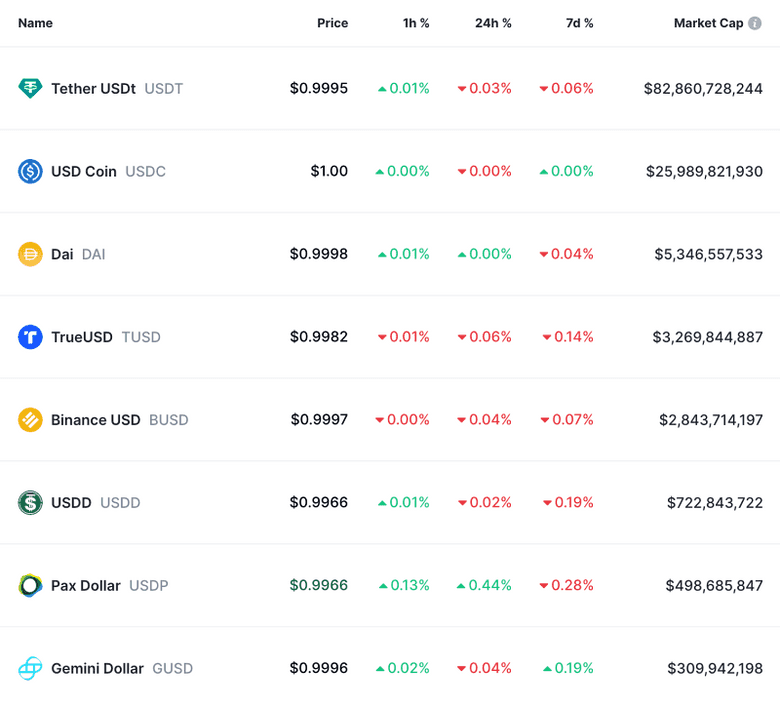Click the Gemini Dollar name link
This screenshot has height=707, width=780.
click(x=97, y=668)
